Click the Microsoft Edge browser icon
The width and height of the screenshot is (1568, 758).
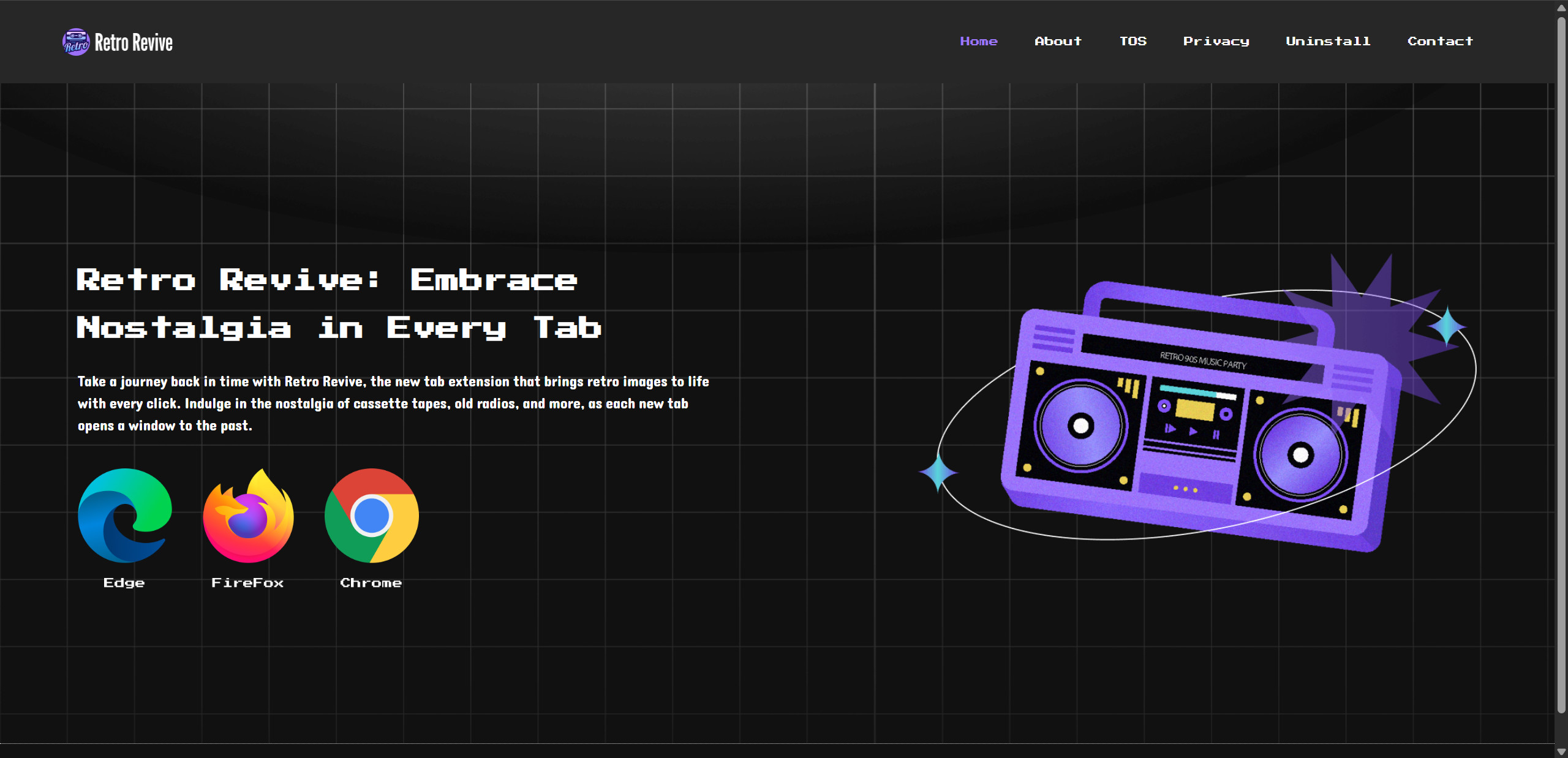pyautogui.click(x=125, y=516)
